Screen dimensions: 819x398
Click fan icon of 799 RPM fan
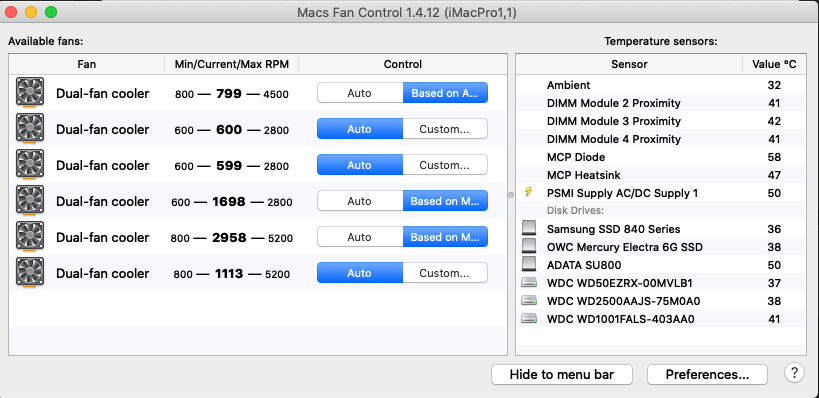pyautogui.click(x=30, y=93)
